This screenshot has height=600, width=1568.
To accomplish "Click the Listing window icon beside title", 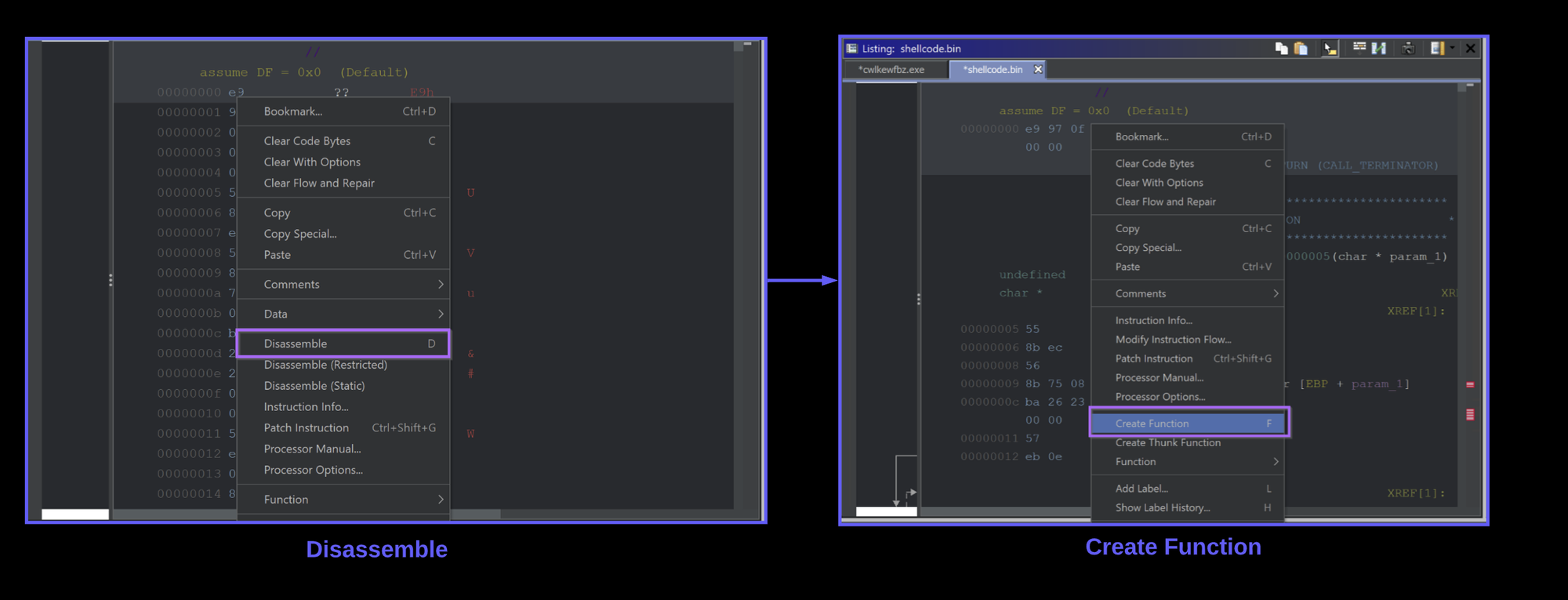I will click(851, 49).
